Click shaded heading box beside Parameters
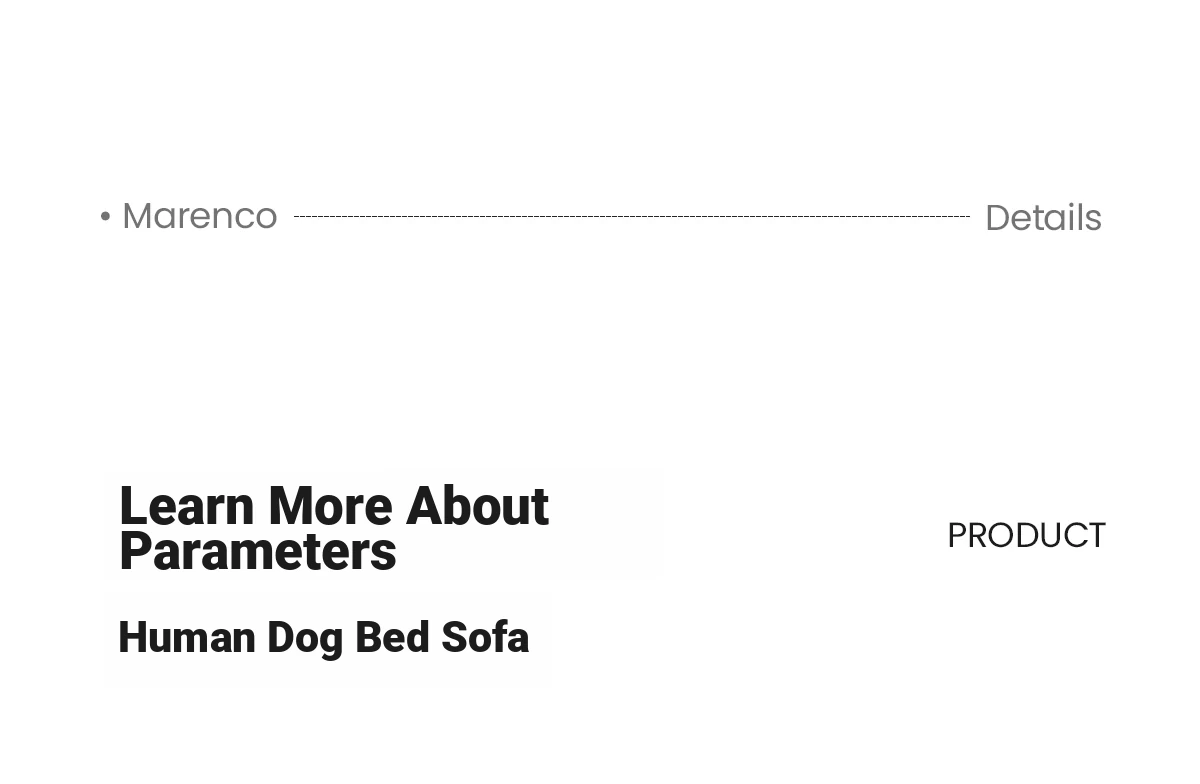Image resolution: width=1200 pixels, height=784 pixels. 530,552
